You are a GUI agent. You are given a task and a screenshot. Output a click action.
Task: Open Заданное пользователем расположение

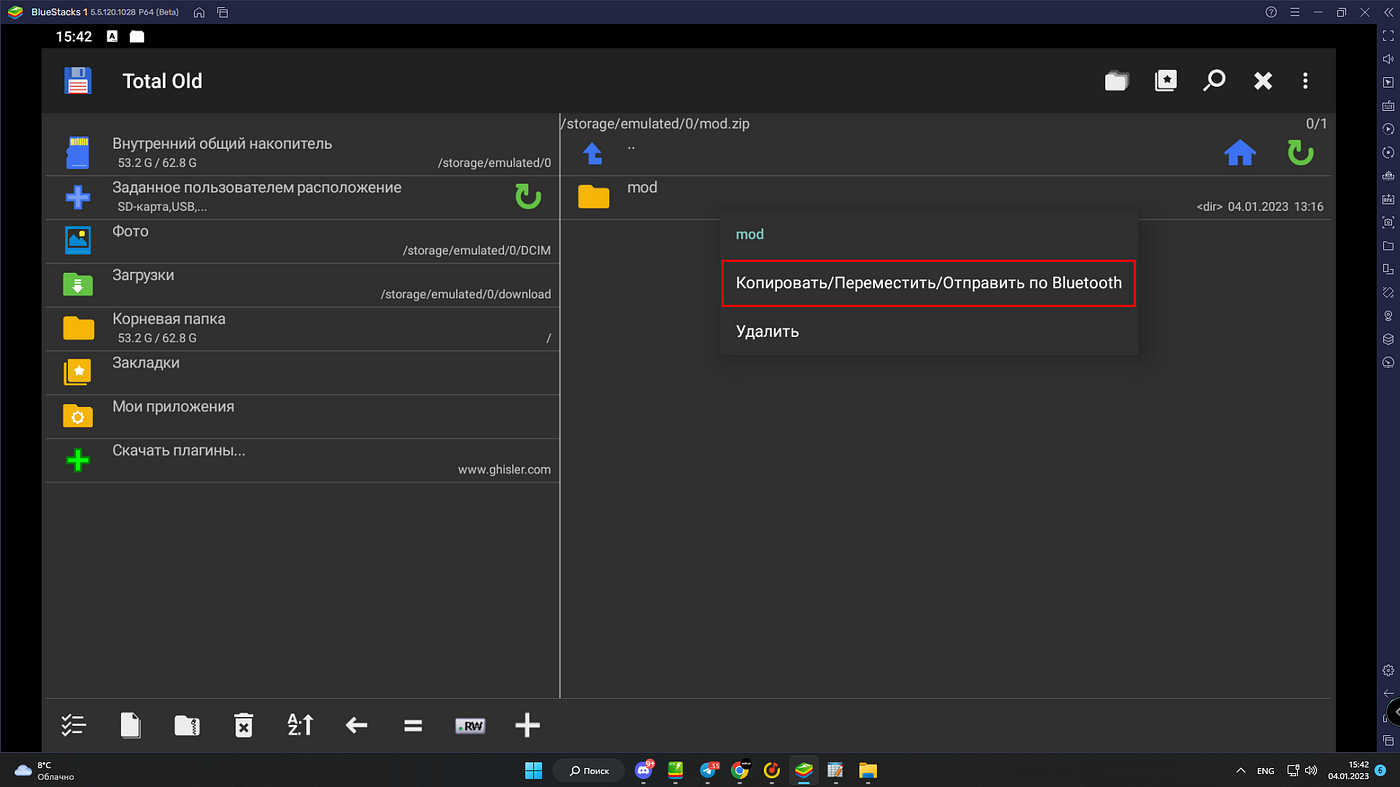click(301, 197)
